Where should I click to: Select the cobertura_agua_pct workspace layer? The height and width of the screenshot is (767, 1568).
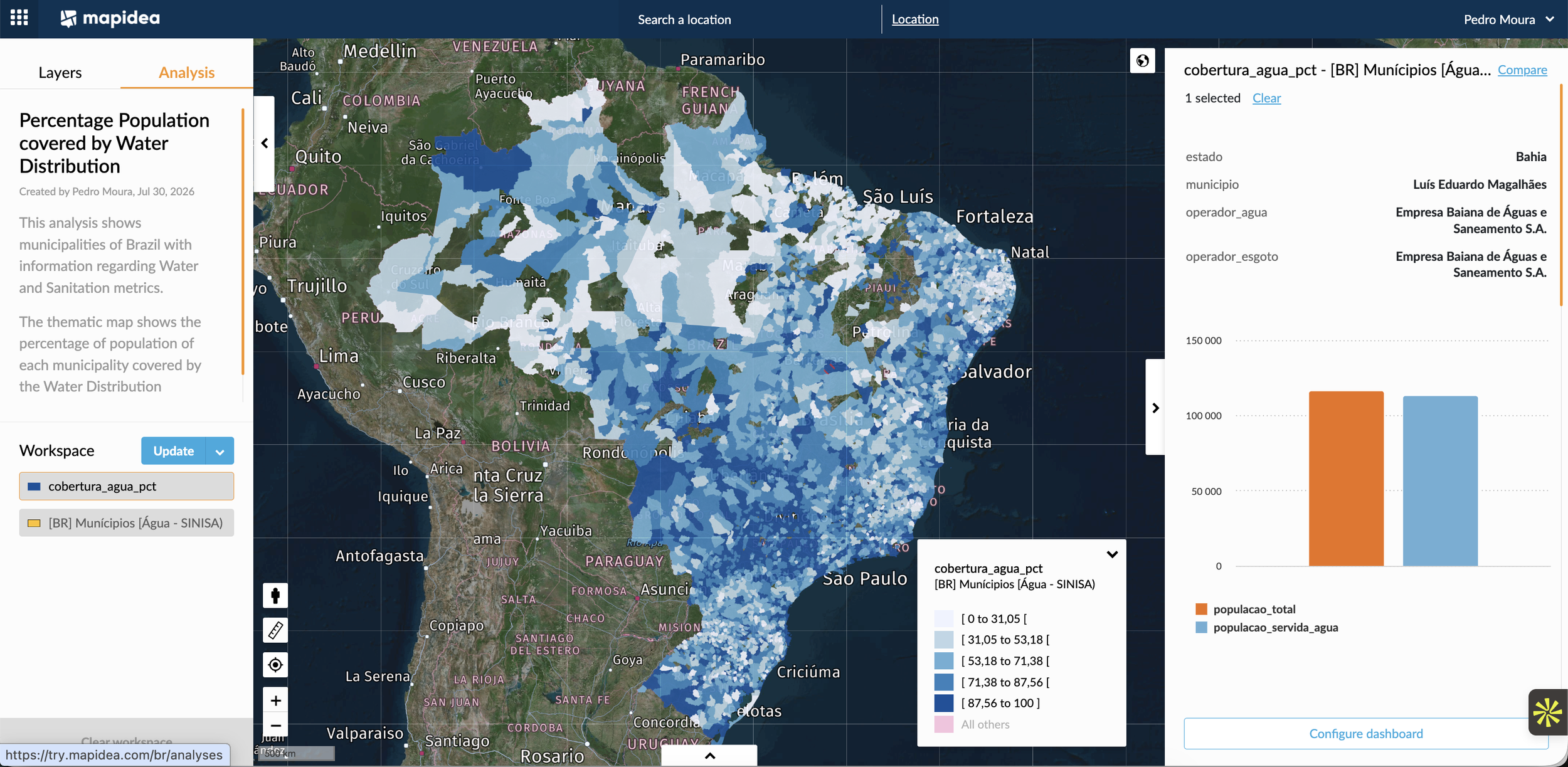click(x=127, y=486)
